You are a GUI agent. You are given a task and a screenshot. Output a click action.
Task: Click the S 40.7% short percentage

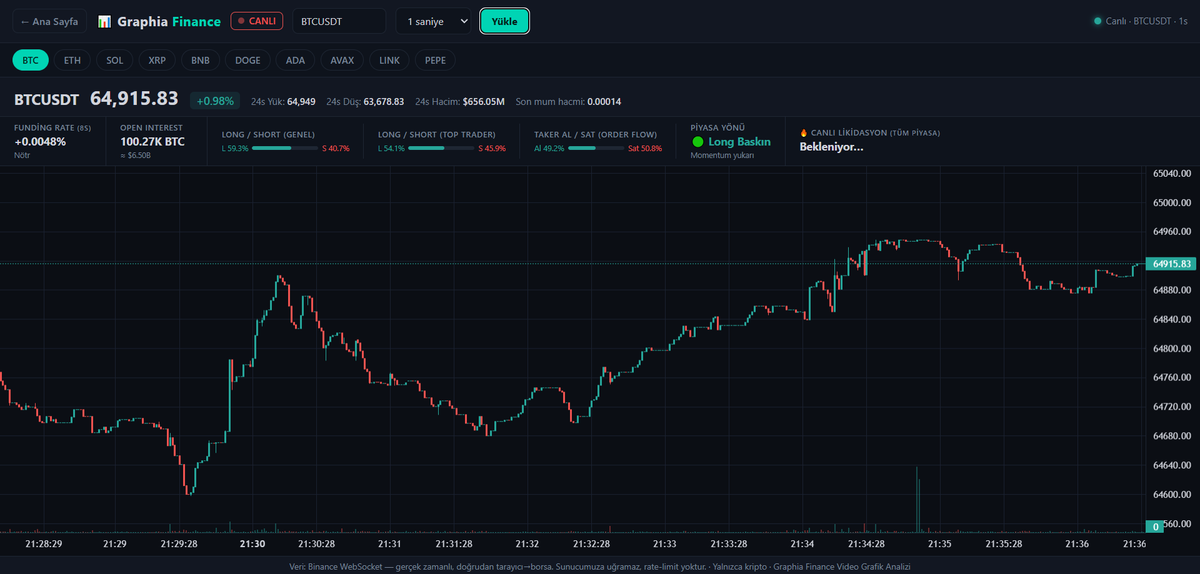336,148
